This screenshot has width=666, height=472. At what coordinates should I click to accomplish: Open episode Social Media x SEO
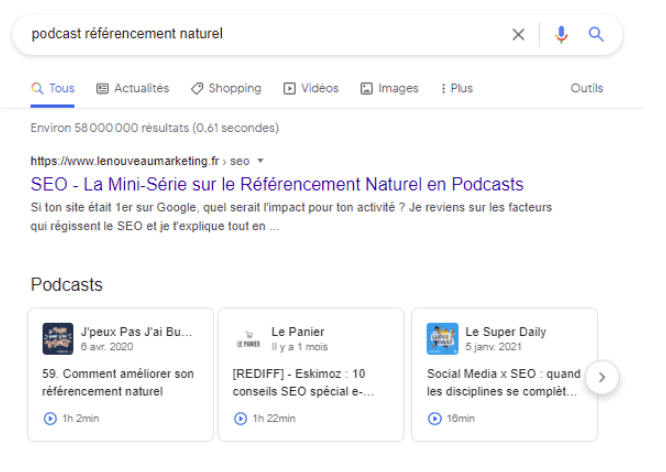point(503,382)
